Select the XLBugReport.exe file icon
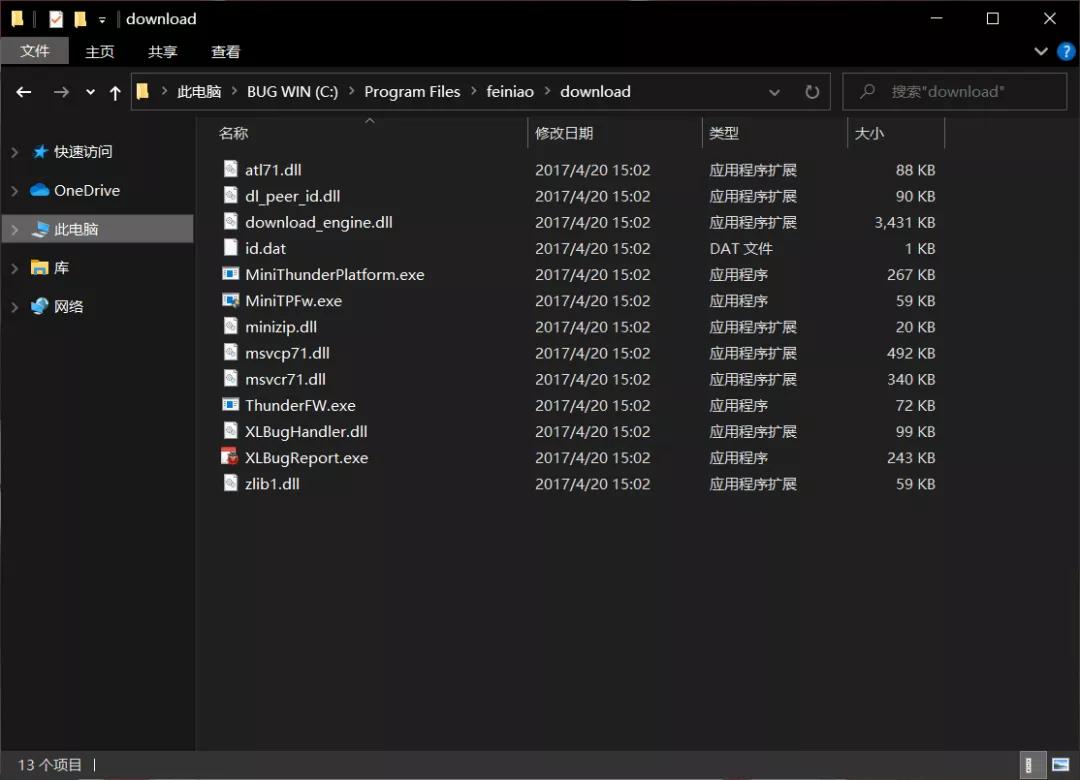The width and height of the screenshot is (1080, 780). [228, 457]
